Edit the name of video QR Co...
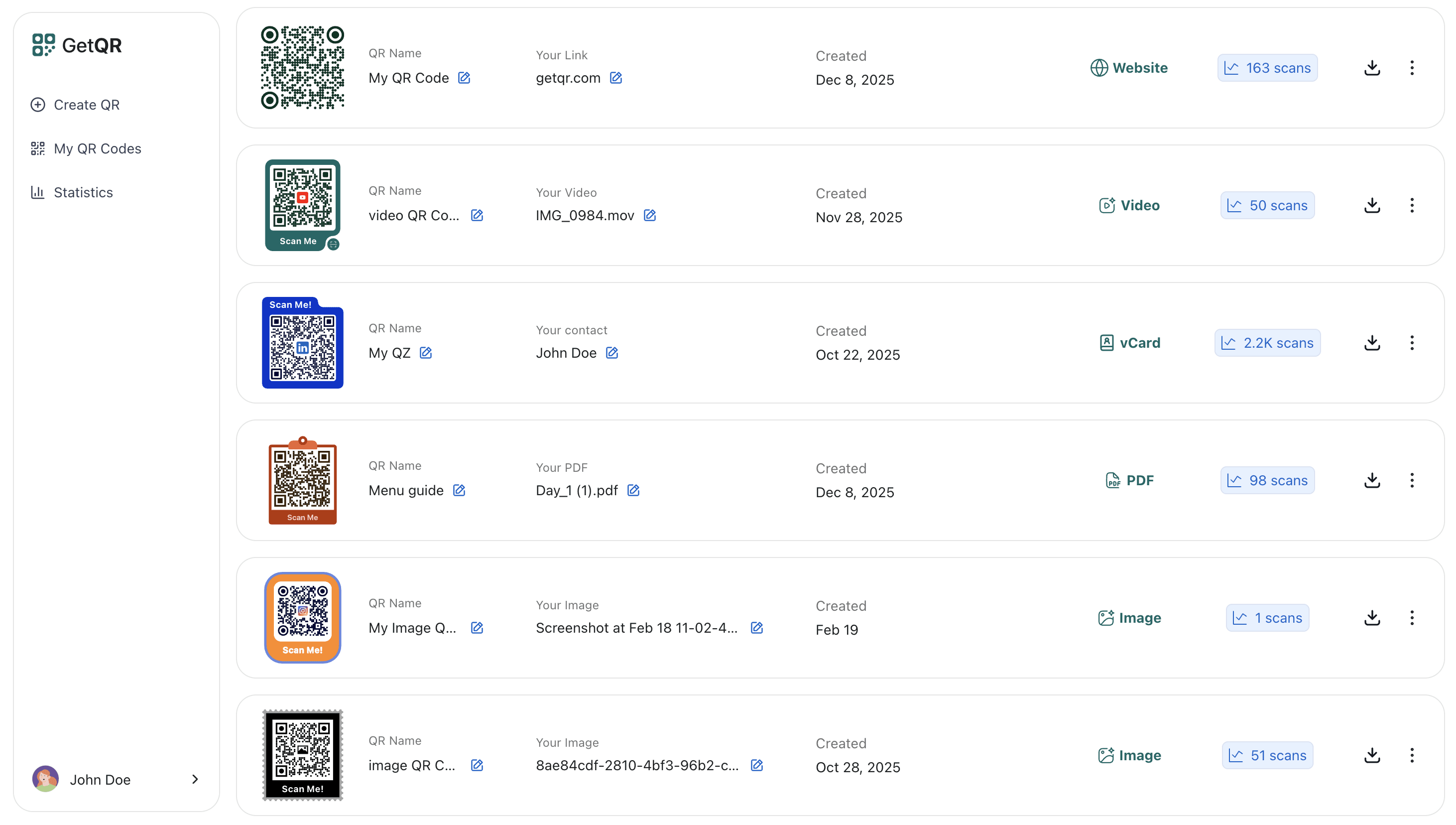Viewport: 1456px width, 825px height. tap(477, 215)
